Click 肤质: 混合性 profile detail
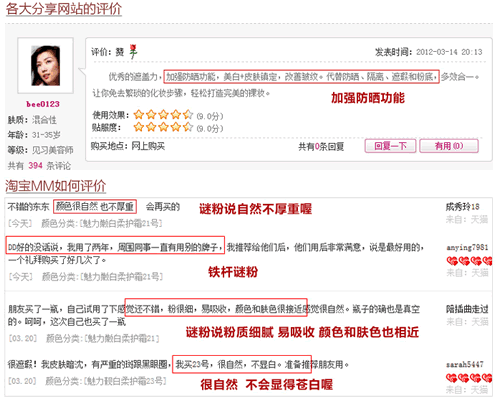The image size is (500, 408). [x=32, y=120]
